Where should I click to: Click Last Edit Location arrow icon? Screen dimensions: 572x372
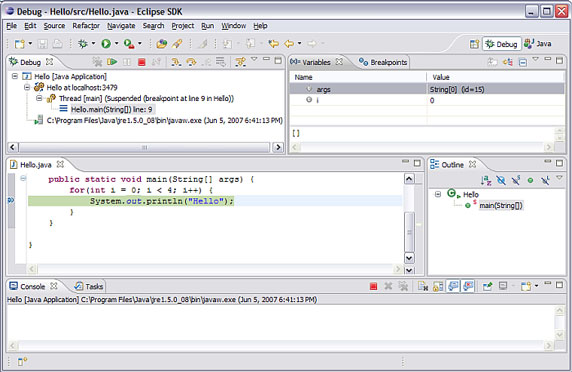point(273,44)
